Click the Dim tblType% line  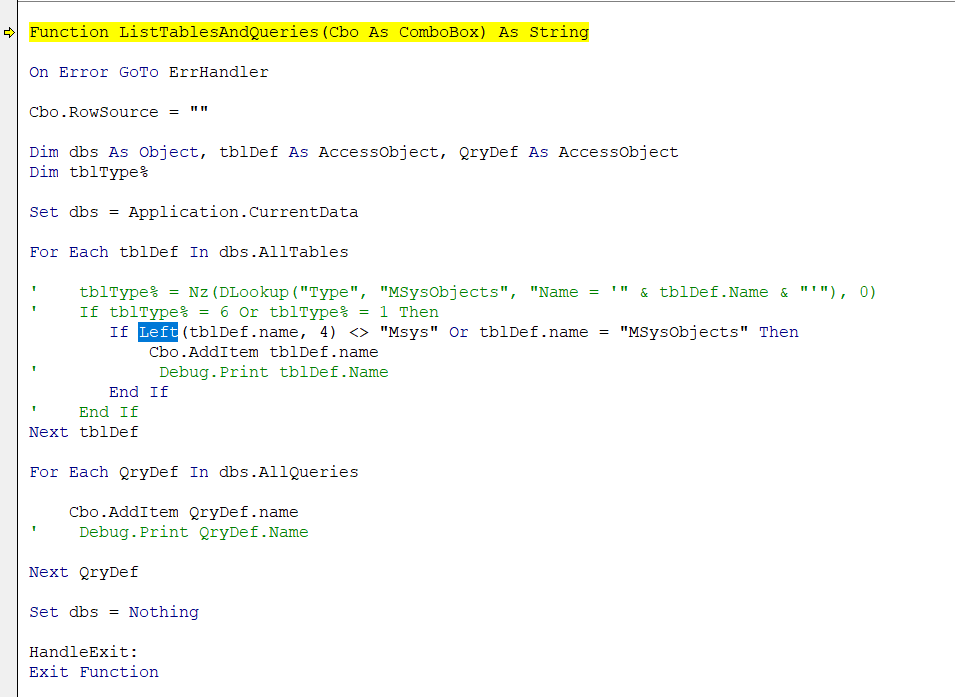pyautogui.click(x=88, y=172)
